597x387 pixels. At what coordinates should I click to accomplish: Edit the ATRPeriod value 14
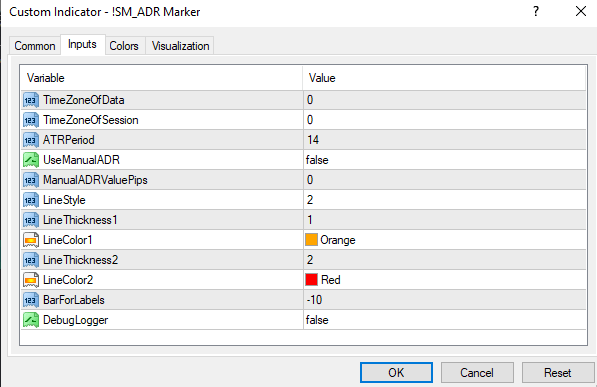(444, 140)
